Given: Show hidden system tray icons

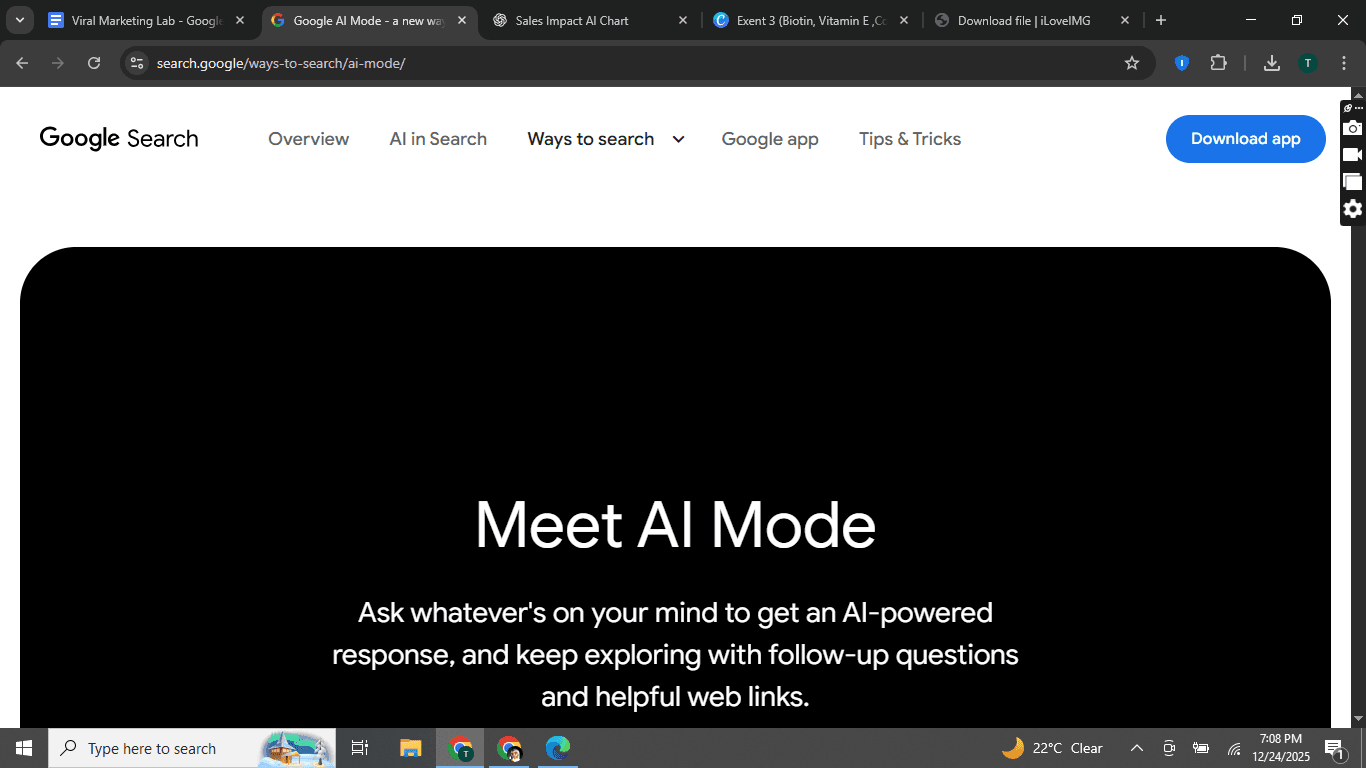Looking at the screenshot, I should click(x=1137, y=748).
